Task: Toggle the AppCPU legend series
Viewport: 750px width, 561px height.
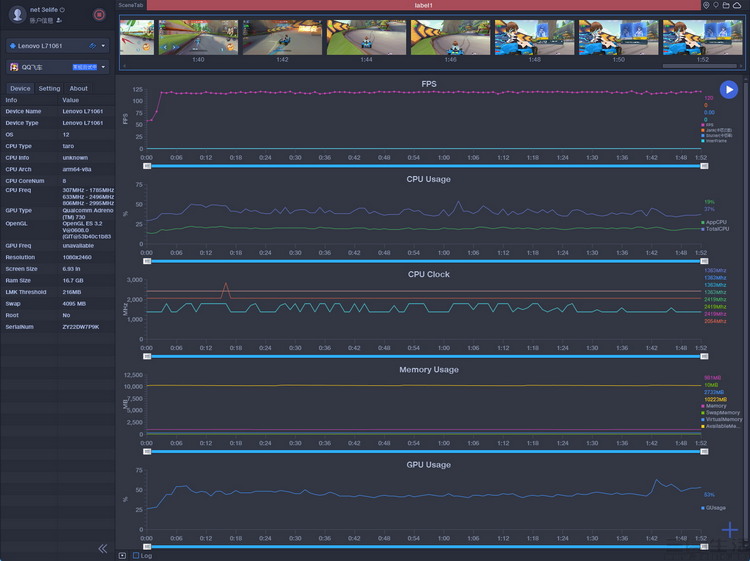Action: coord(714,222)
